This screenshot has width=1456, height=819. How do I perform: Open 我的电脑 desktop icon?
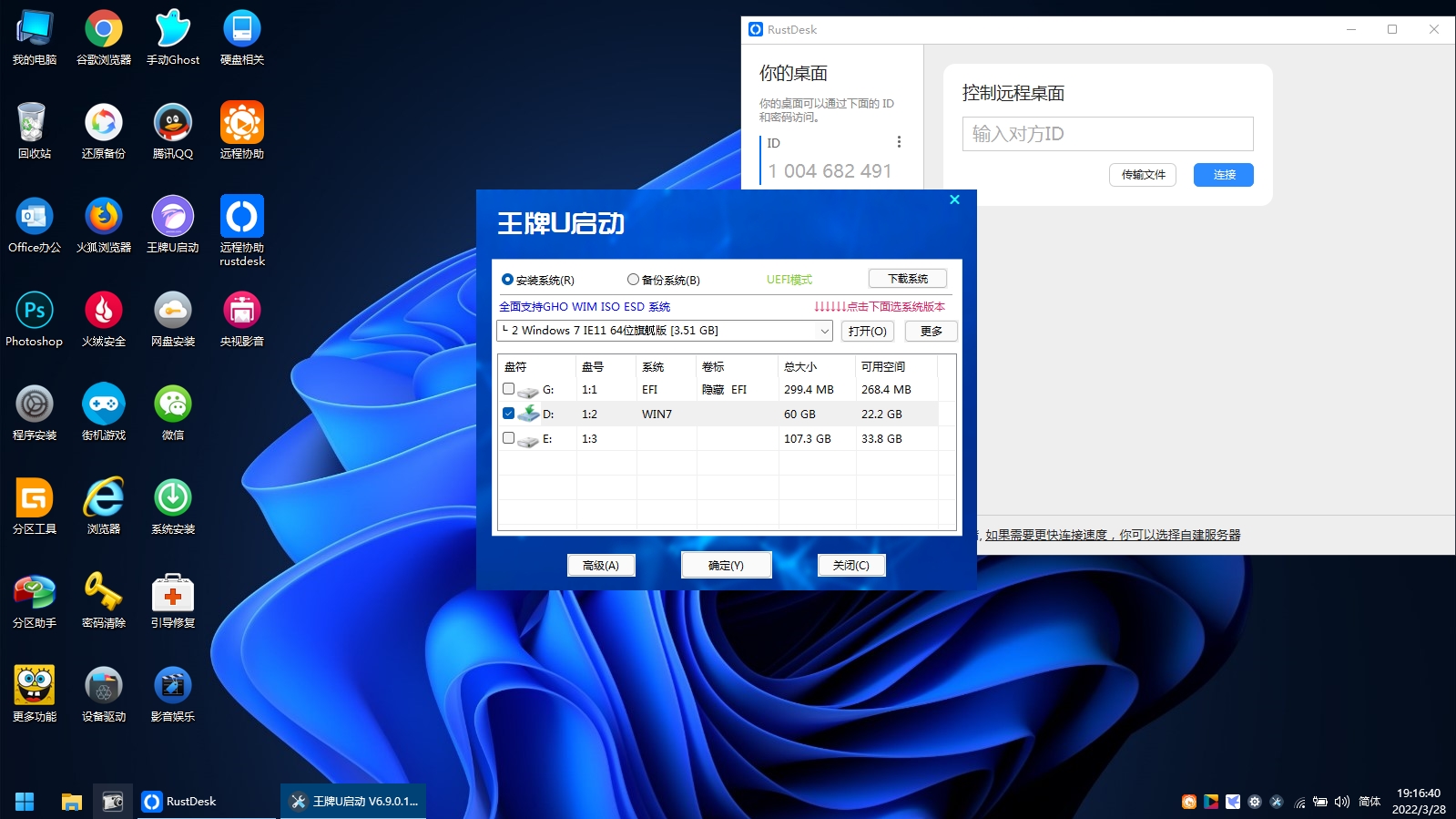coord(35,38)
